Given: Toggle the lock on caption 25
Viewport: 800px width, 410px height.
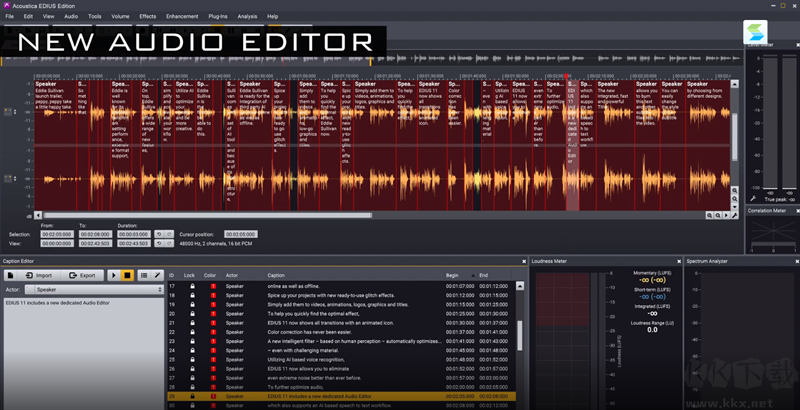Looking at the screenshot, I should pos(192,359).
